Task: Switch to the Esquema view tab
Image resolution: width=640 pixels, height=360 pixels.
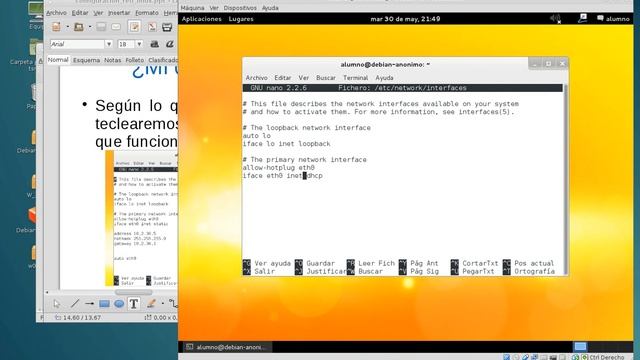Action: 86,60
